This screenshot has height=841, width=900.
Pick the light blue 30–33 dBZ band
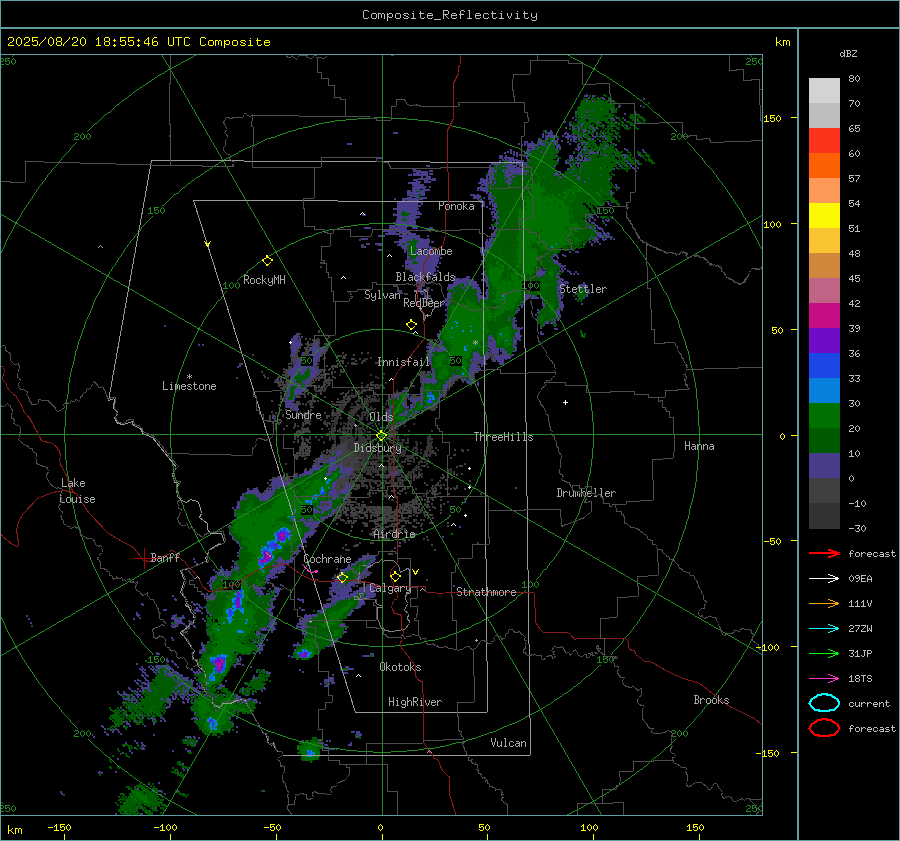[x=824, y=391]
